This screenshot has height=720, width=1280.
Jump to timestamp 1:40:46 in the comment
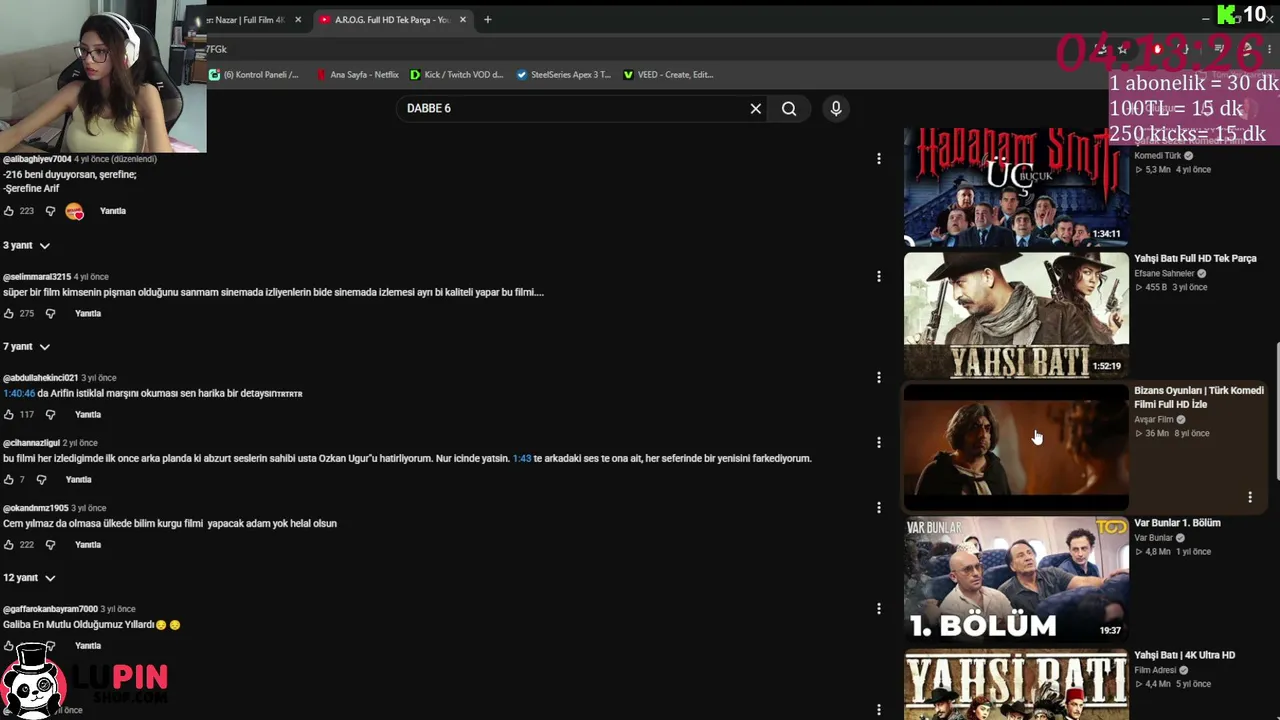tap(19, 394)
